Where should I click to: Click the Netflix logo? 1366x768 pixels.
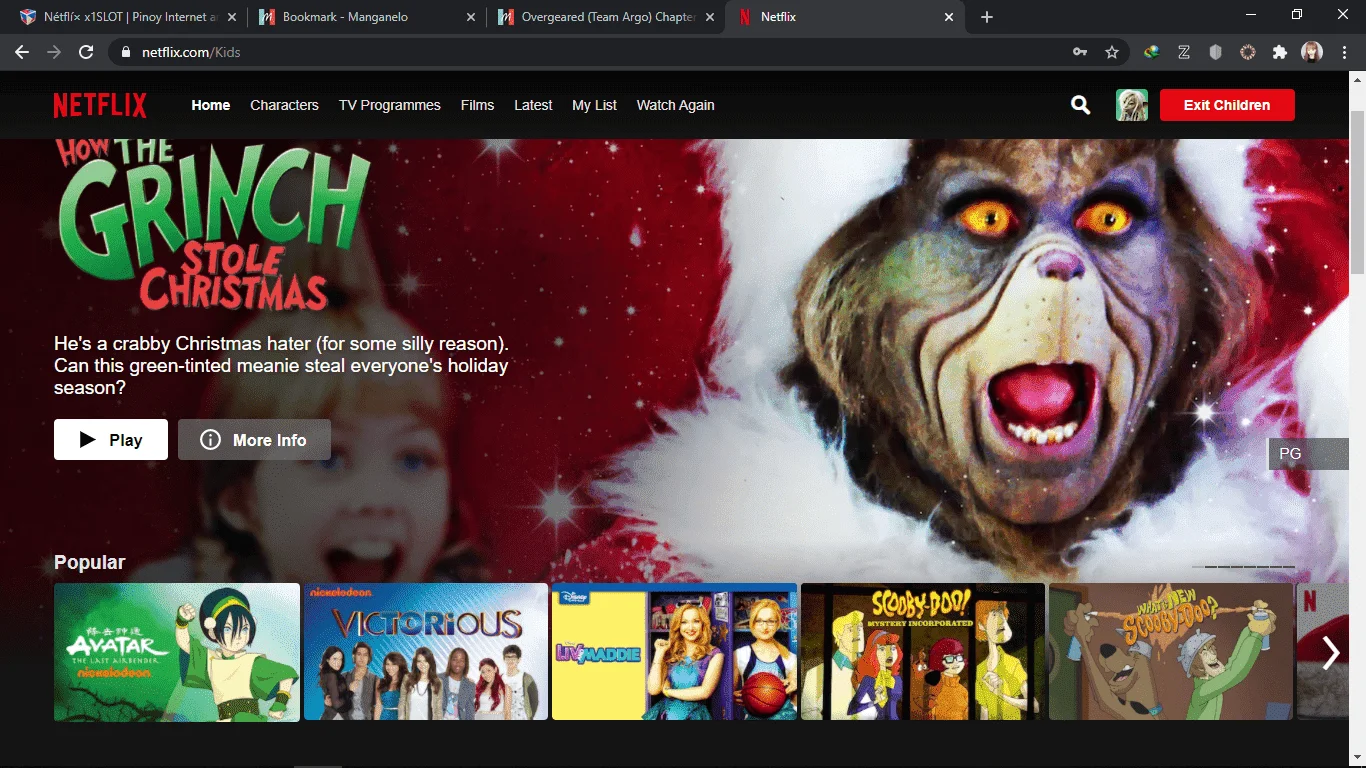[x=100, y=105]
